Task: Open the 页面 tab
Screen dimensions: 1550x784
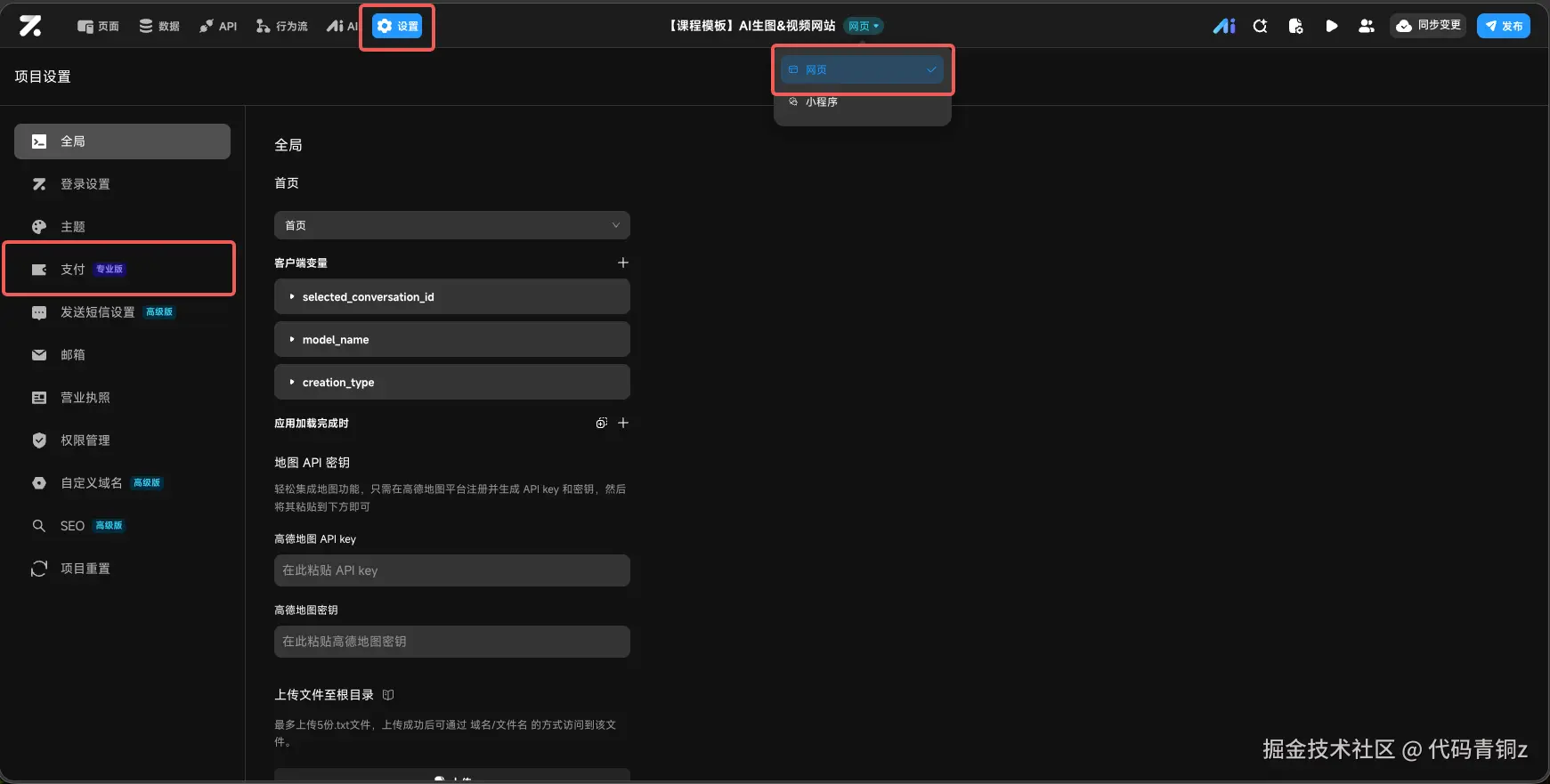Action: pos(98,26)
